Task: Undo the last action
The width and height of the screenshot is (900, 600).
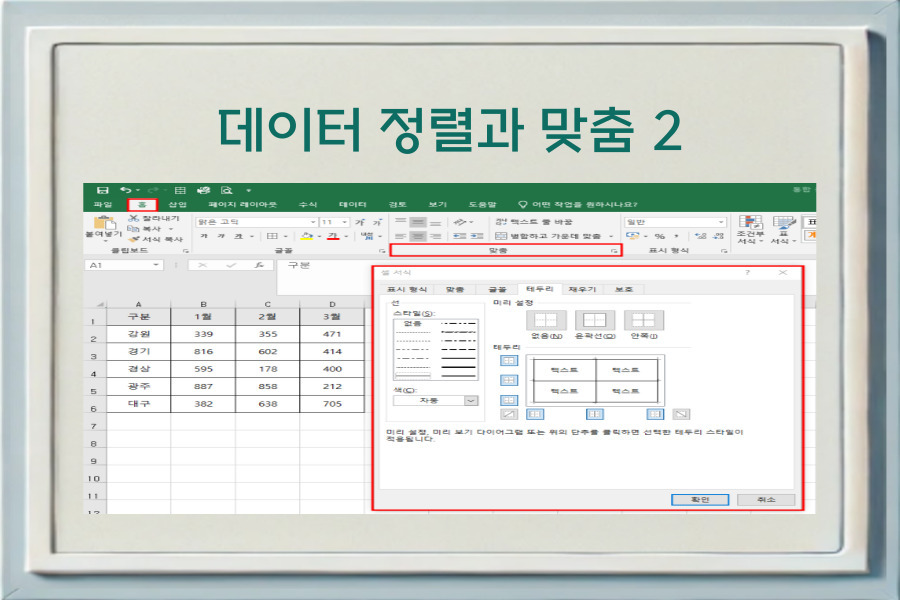Action: click(126, 190)
